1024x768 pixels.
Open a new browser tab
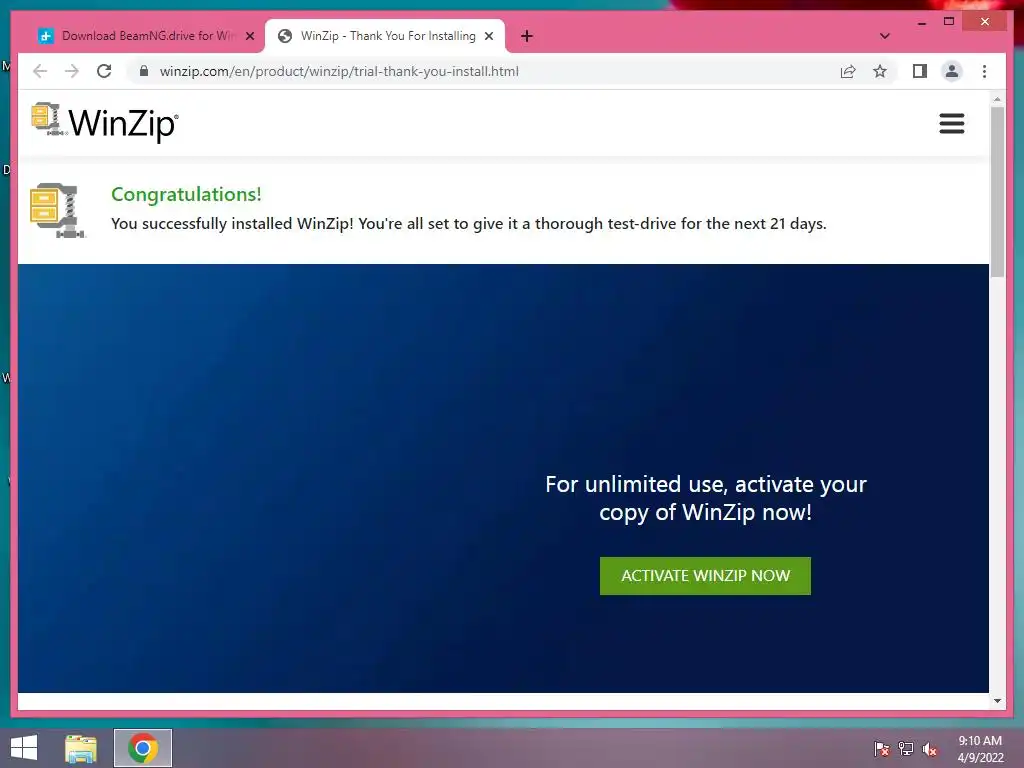(527, 36)
